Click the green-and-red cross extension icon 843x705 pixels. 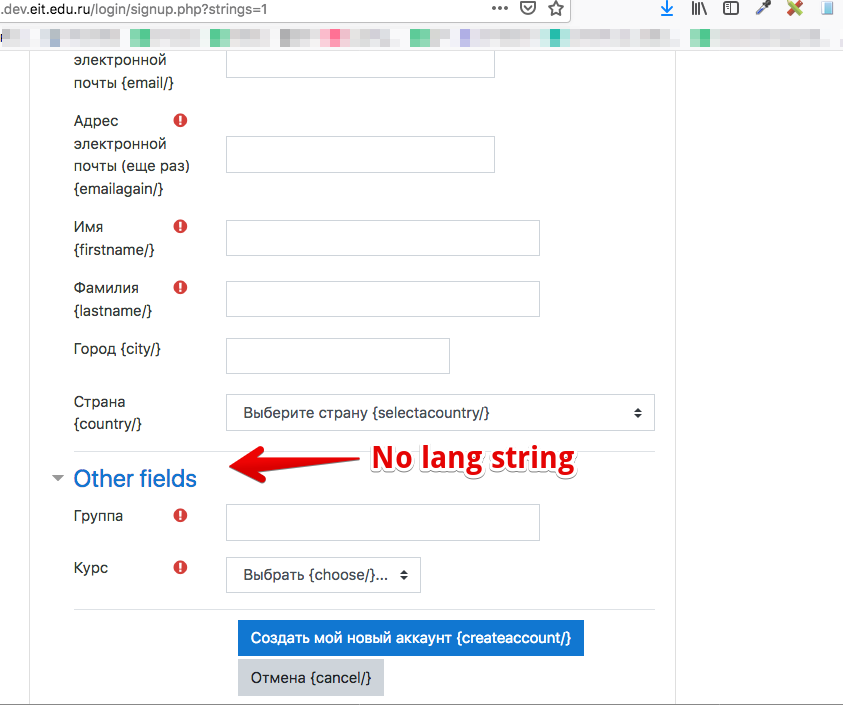tap(795, 8)
